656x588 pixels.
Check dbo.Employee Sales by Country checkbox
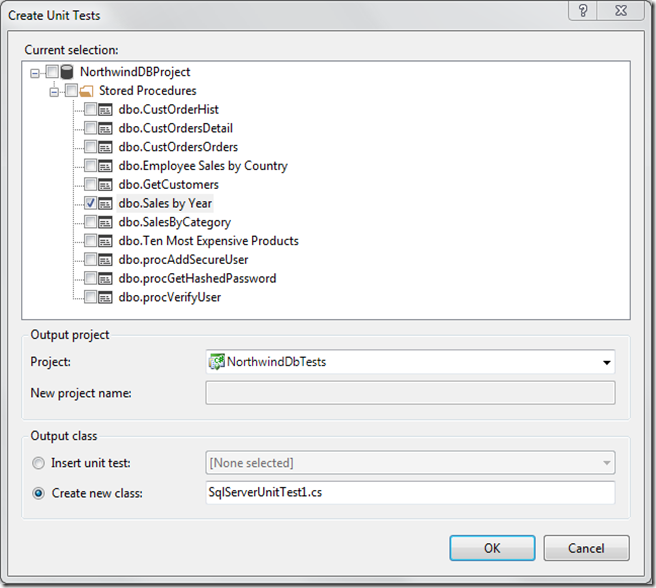pos(91,165)
